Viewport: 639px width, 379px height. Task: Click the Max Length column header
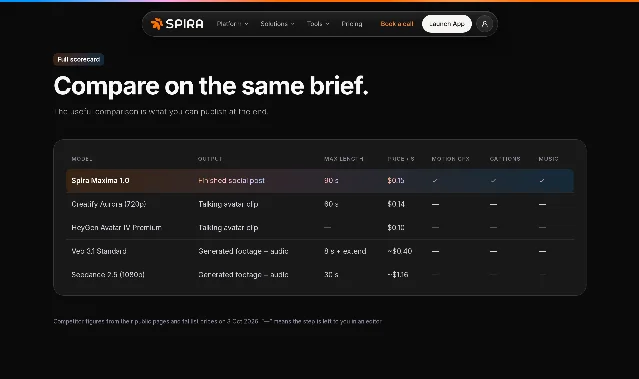[344, 159]
